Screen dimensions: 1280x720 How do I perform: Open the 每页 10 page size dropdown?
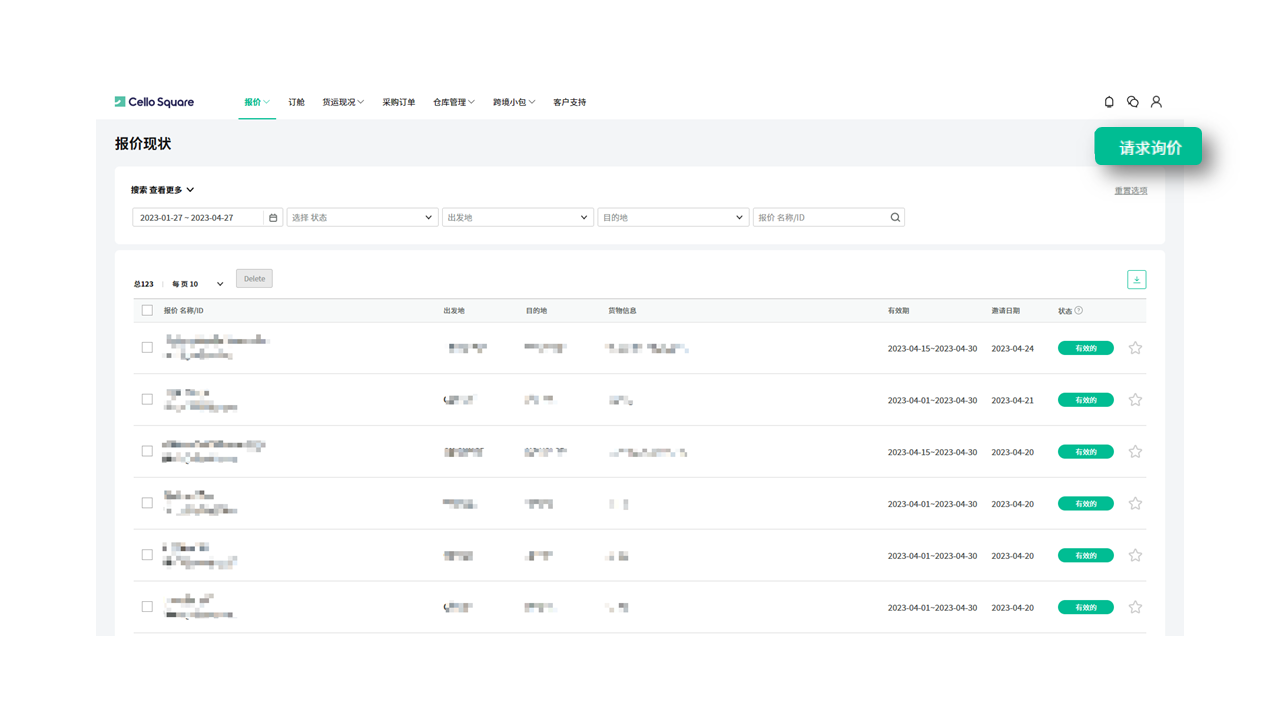[x=197, y=284]
